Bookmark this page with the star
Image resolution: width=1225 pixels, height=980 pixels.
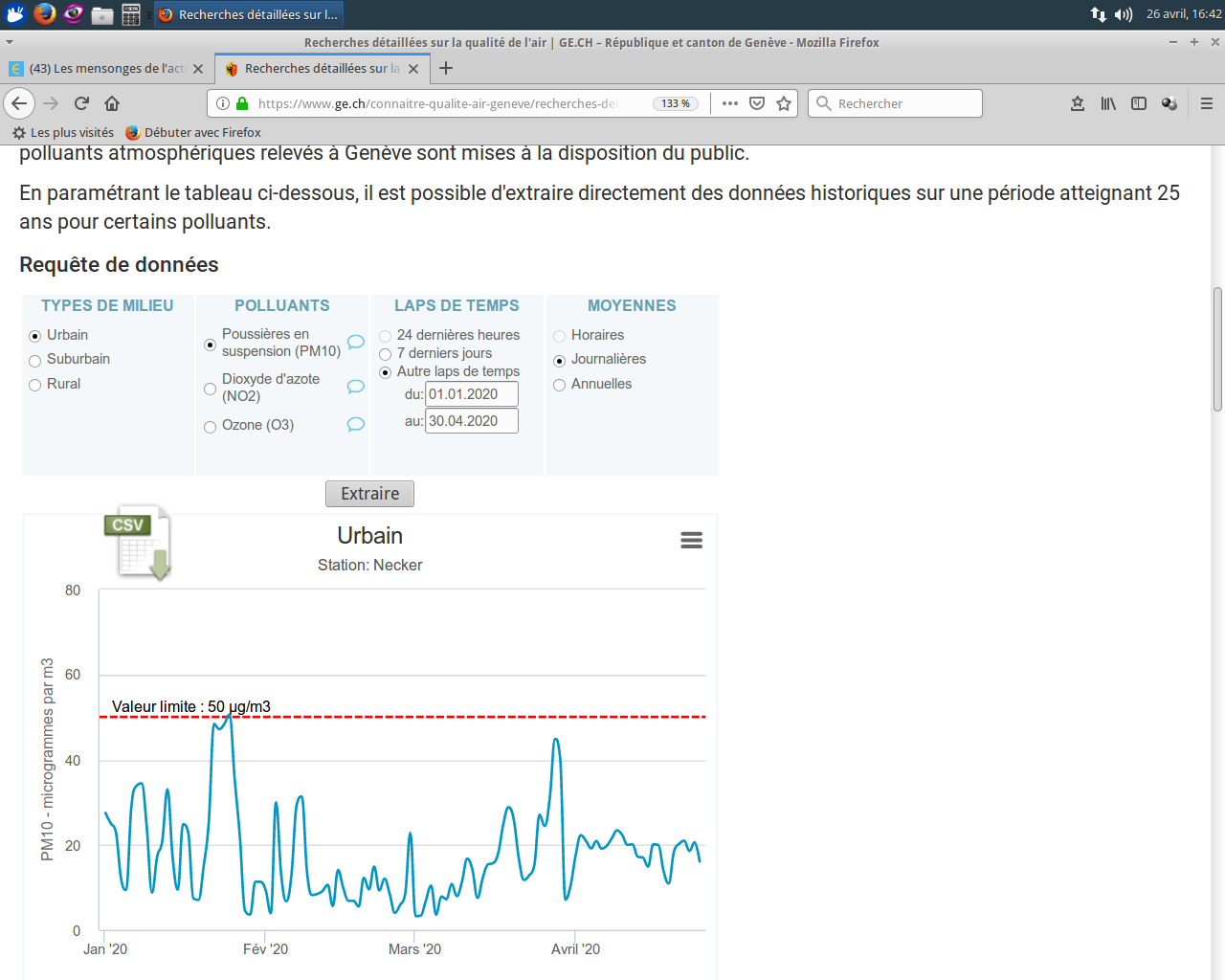pyautogui.click(x=784, y=103)
